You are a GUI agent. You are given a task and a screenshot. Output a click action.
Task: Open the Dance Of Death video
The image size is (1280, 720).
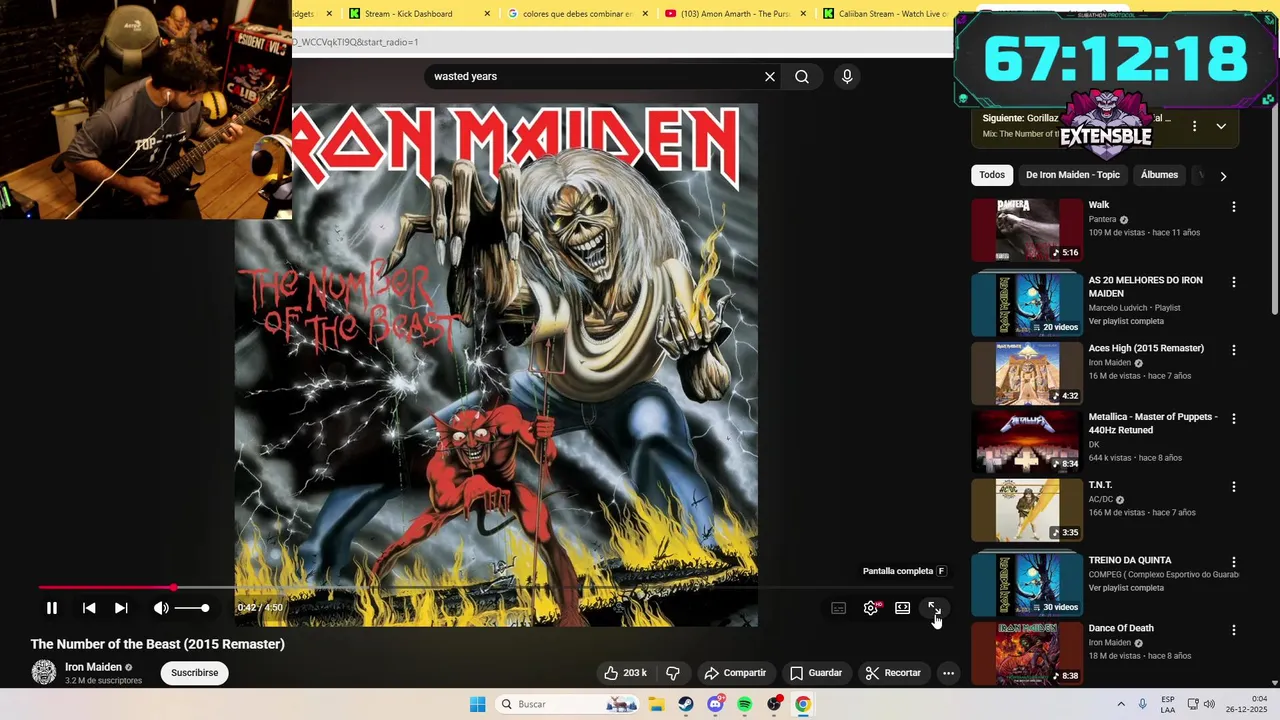click(1027, 654)
